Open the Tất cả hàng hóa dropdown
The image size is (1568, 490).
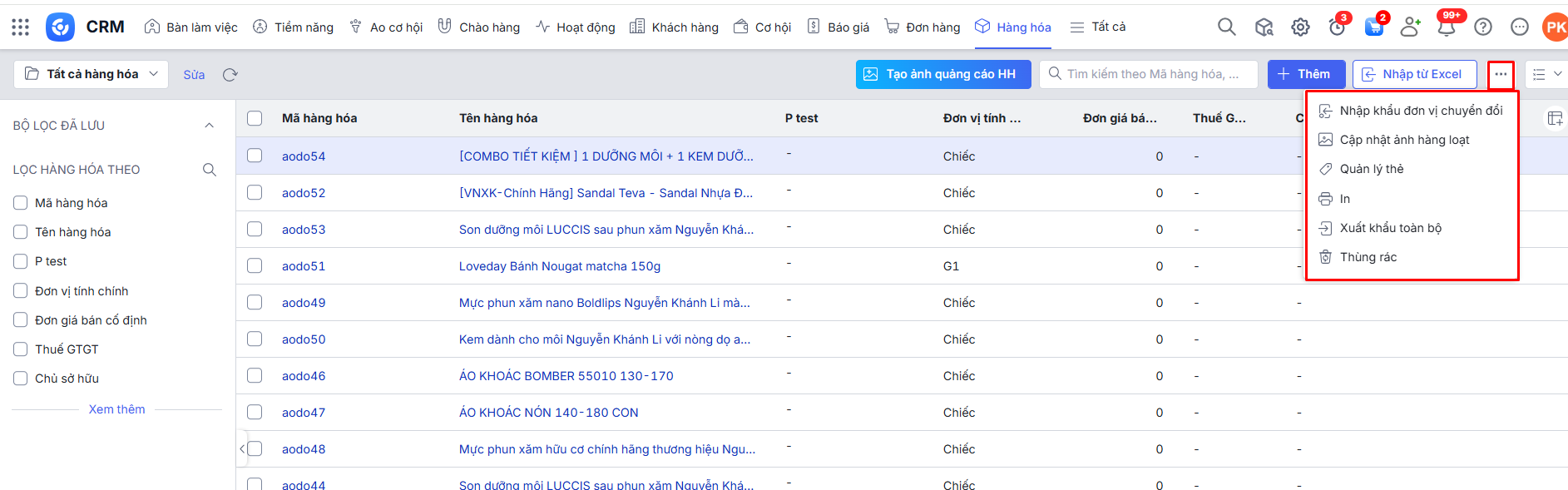click(x=92, y=74)
